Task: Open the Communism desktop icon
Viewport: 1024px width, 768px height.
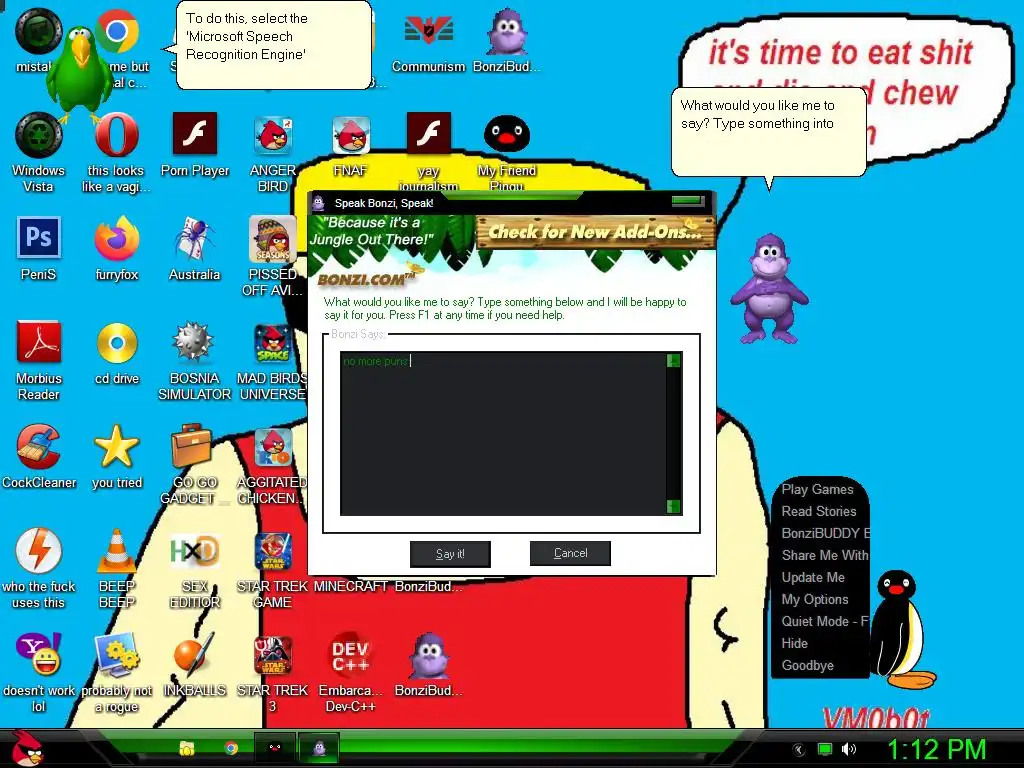Action: pyautogui.click(x=428, y=31)
